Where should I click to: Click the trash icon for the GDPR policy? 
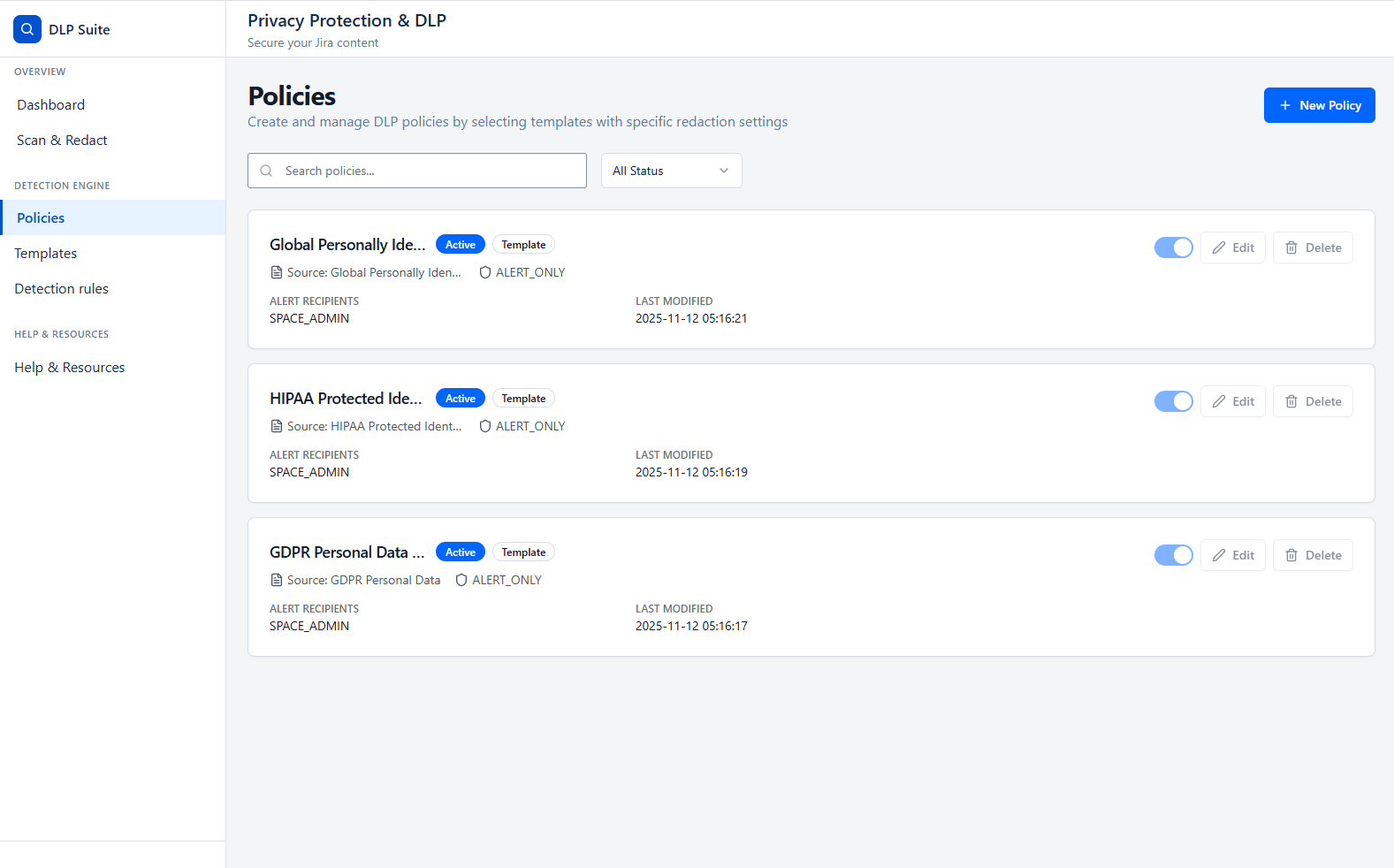coord(1291,555)
